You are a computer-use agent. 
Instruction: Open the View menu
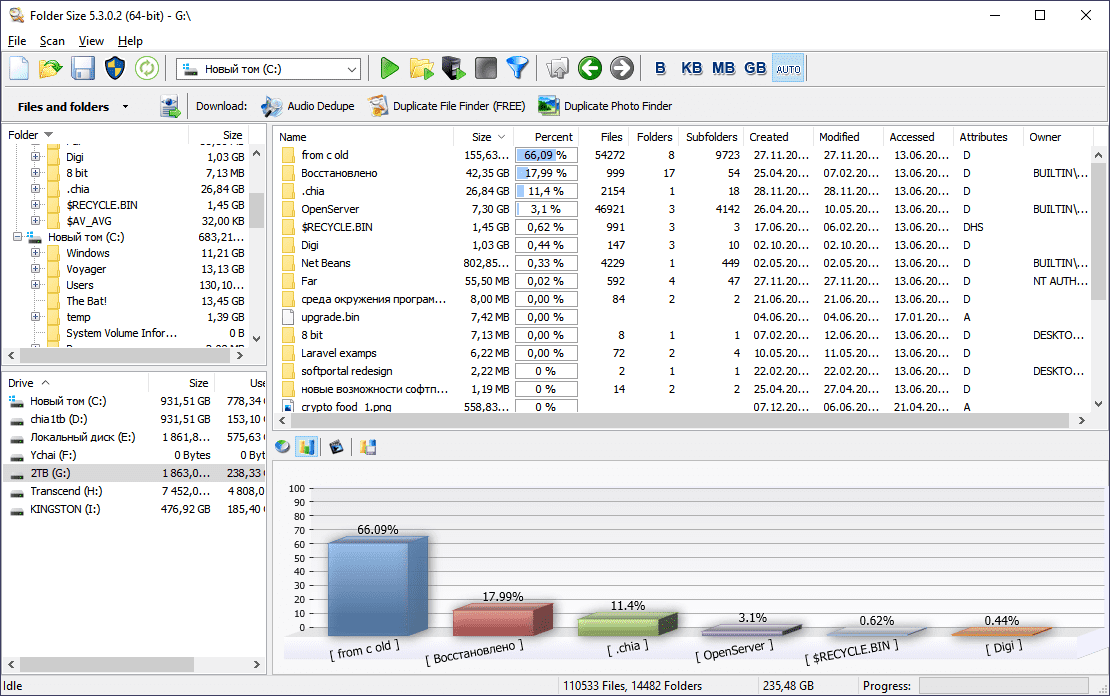(x=91, y=41)
